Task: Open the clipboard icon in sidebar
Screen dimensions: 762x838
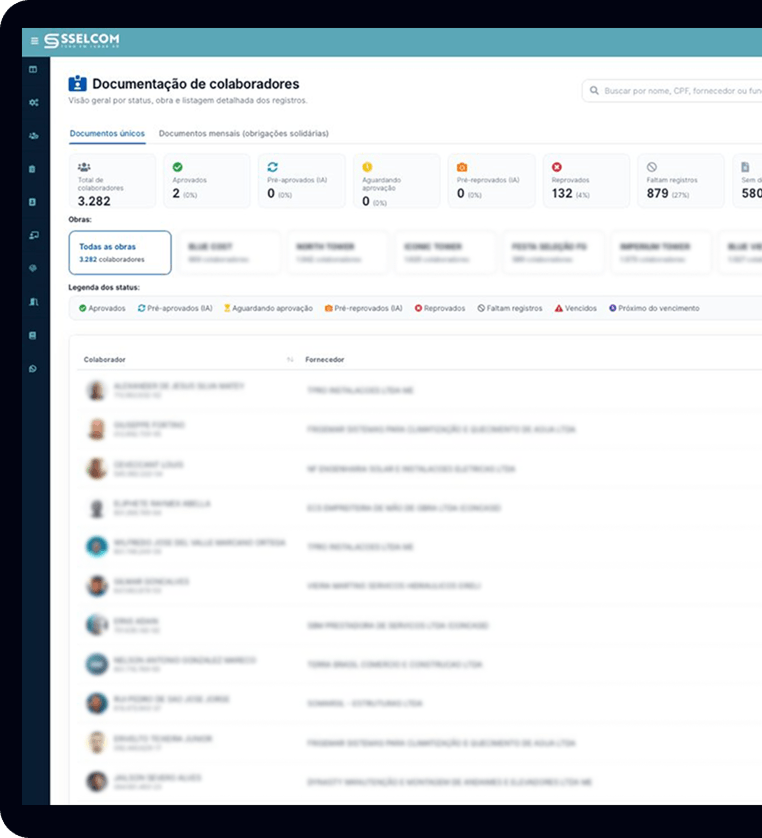Action: (33, 169)
